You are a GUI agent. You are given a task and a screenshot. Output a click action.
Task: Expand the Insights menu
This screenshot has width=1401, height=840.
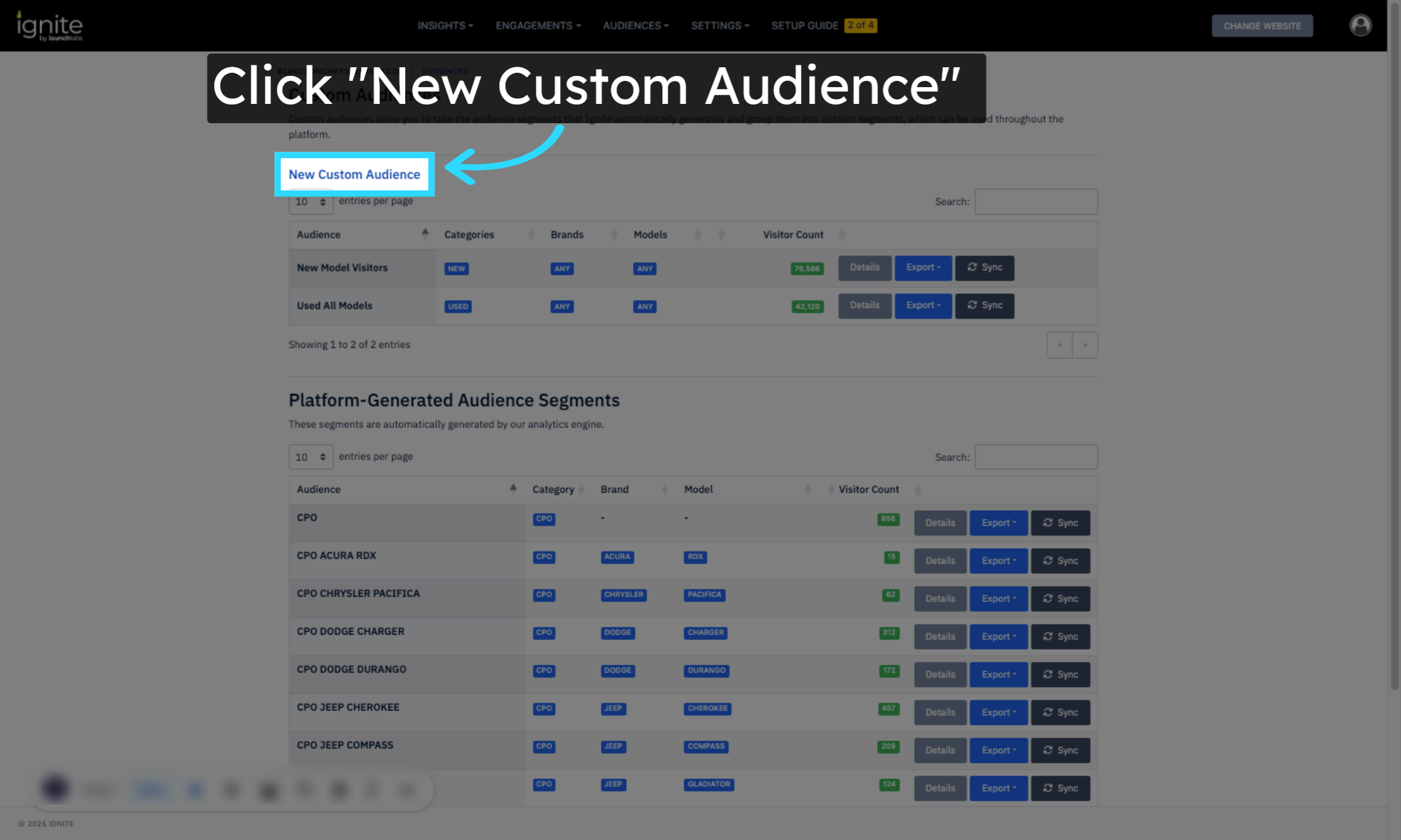click(x=445, y=26)
